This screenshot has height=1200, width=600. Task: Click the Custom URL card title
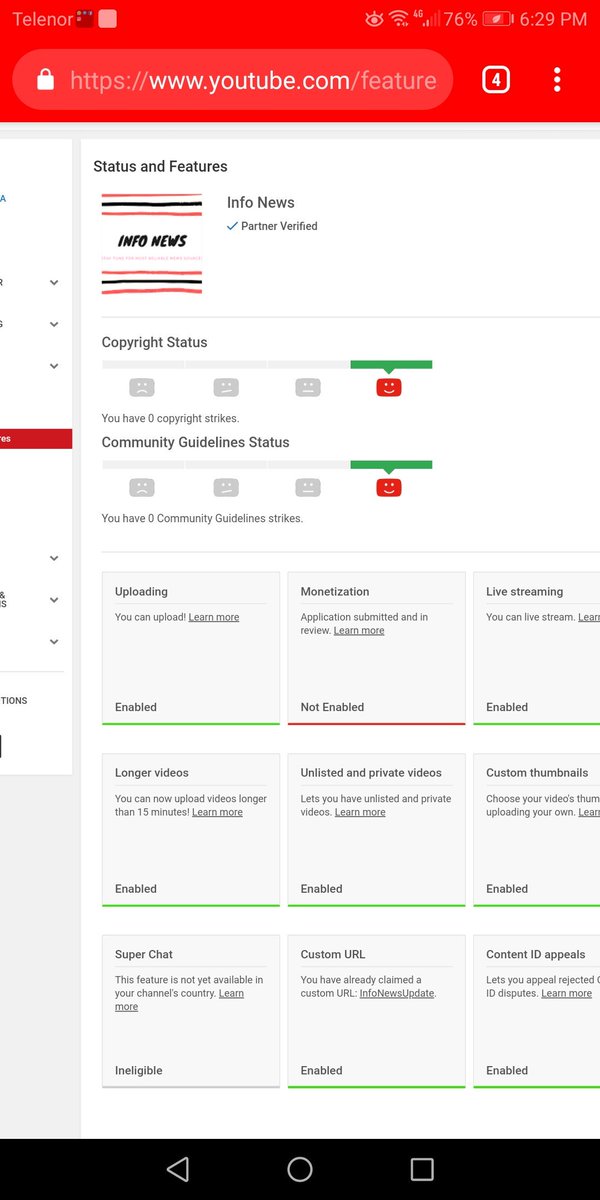tap(333, 954)
